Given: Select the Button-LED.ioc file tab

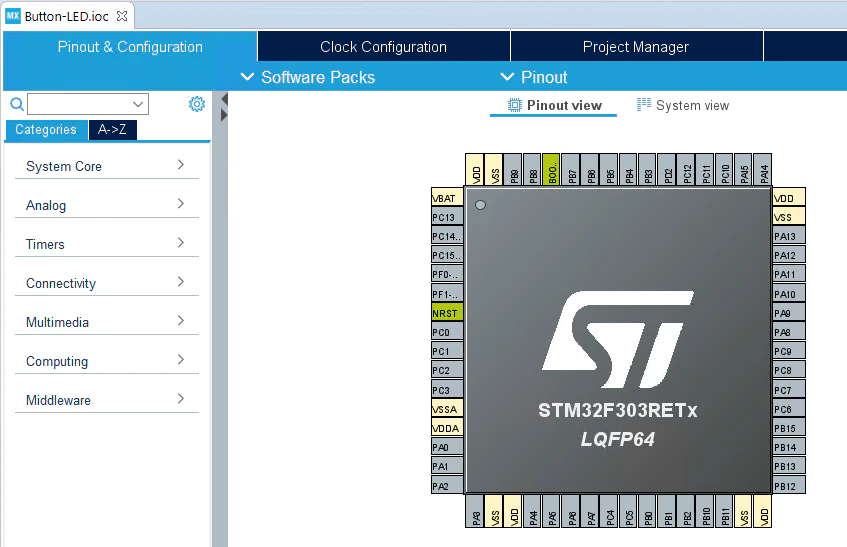Looking at the screenshot, I should coord(66,16).
